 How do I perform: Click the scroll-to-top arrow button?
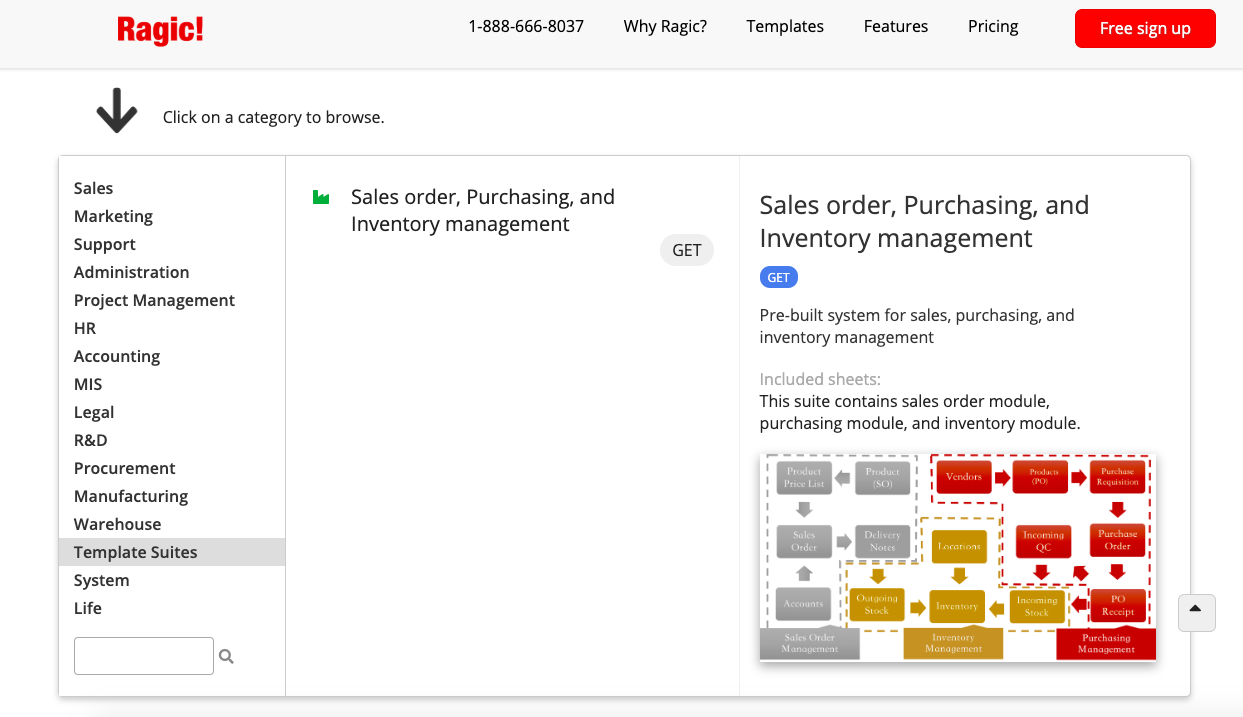(x=1196, y=612)
